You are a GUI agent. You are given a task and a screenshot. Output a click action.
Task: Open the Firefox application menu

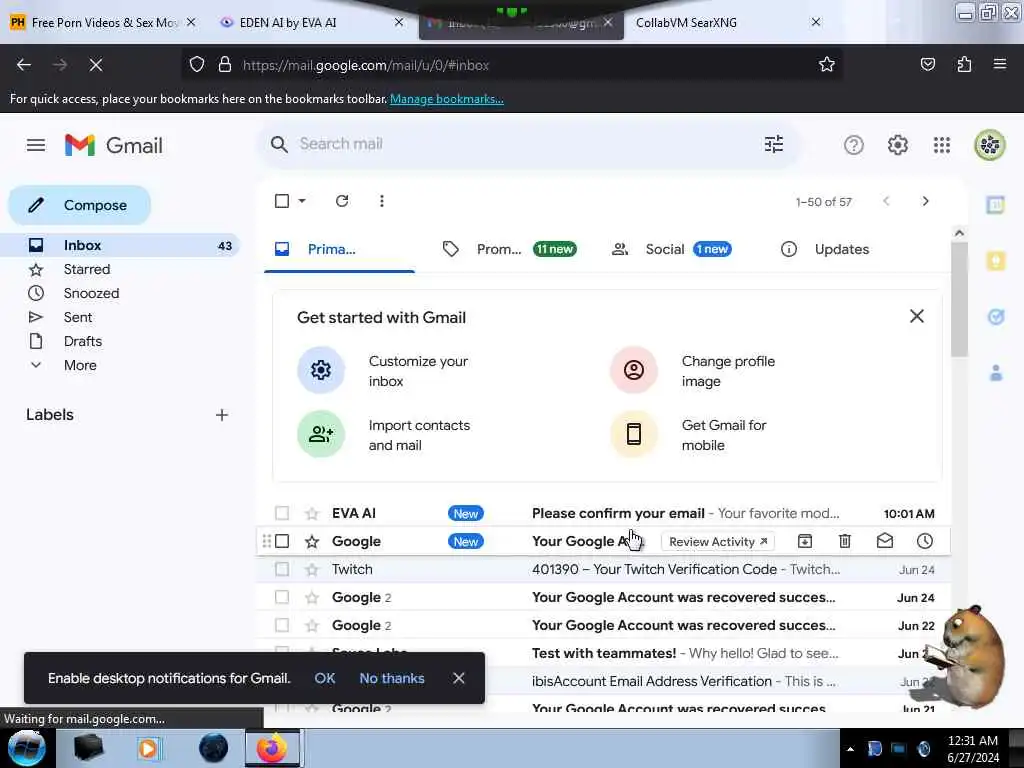click(x=1000, y=65)
